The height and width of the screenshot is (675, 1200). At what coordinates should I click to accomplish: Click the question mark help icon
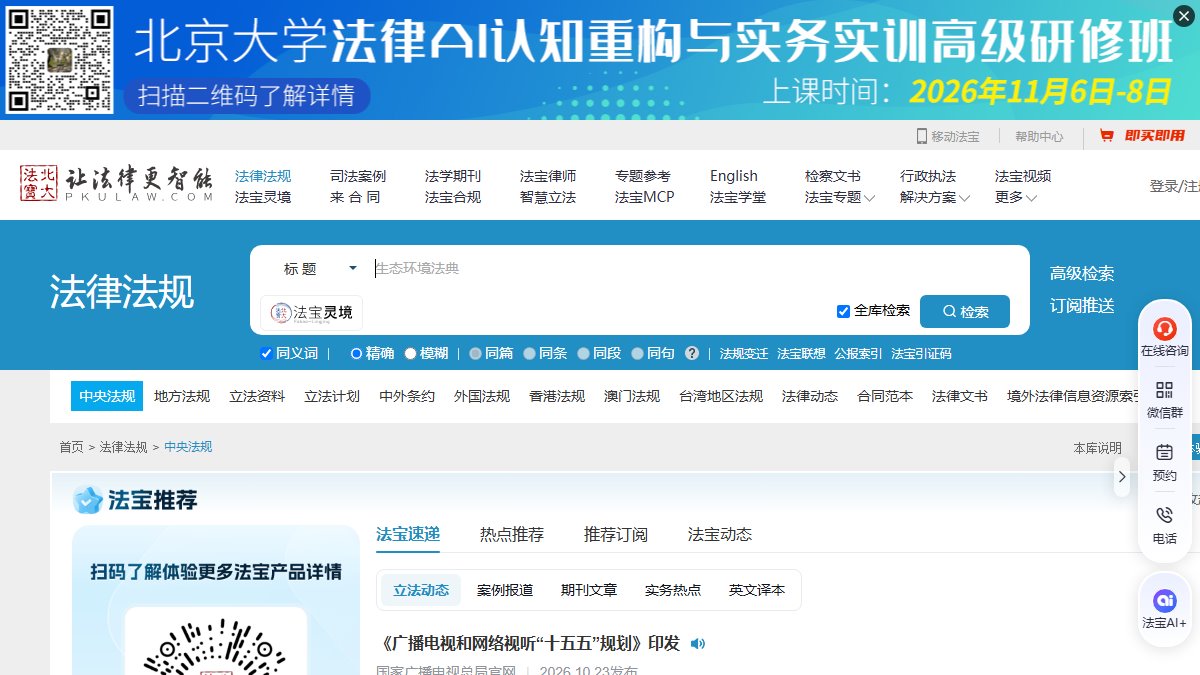pos(692,353)
